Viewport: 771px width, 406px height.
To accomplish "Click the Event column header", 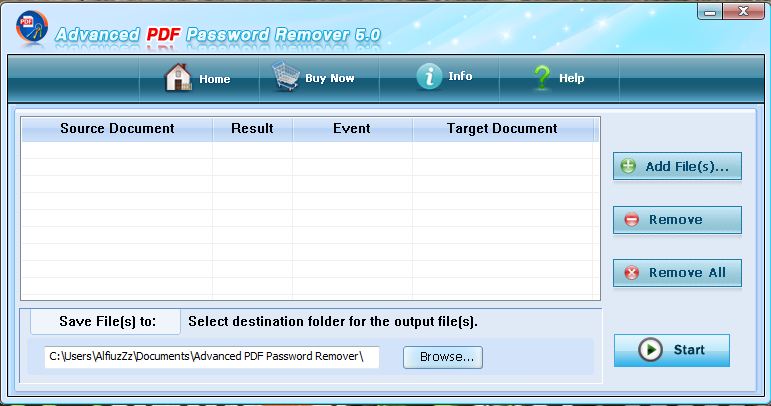I will 352,129.
